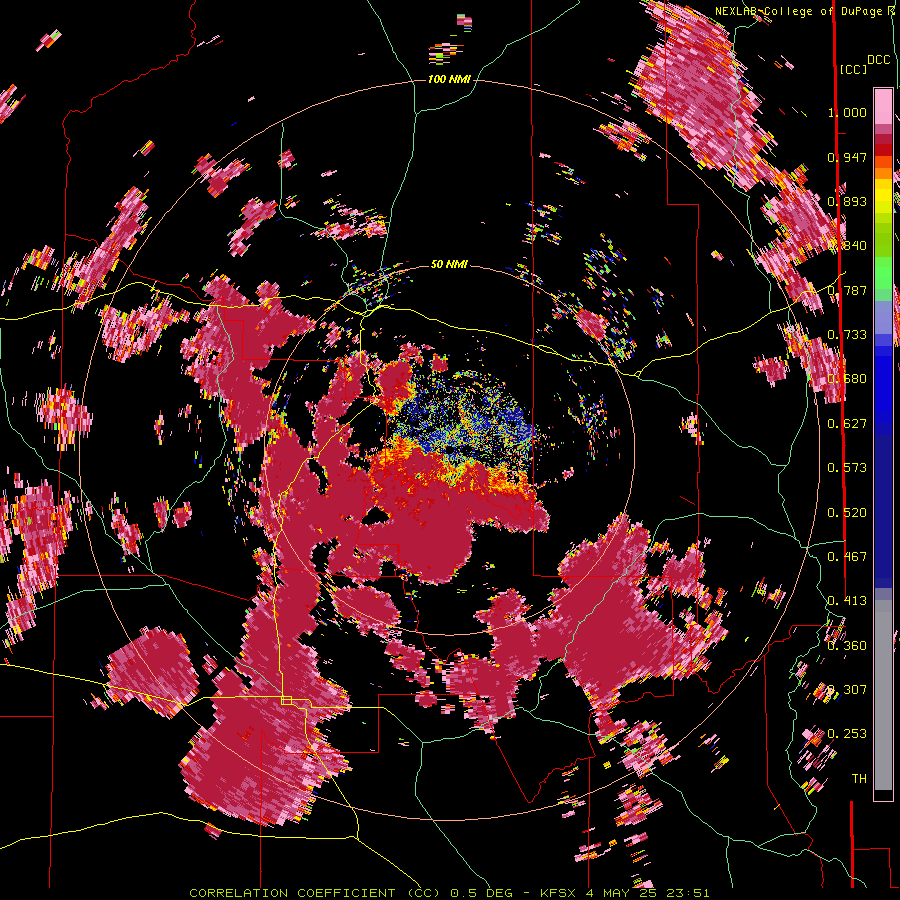
Task: Click the 0.680 scale value
Action: [847, 378]
